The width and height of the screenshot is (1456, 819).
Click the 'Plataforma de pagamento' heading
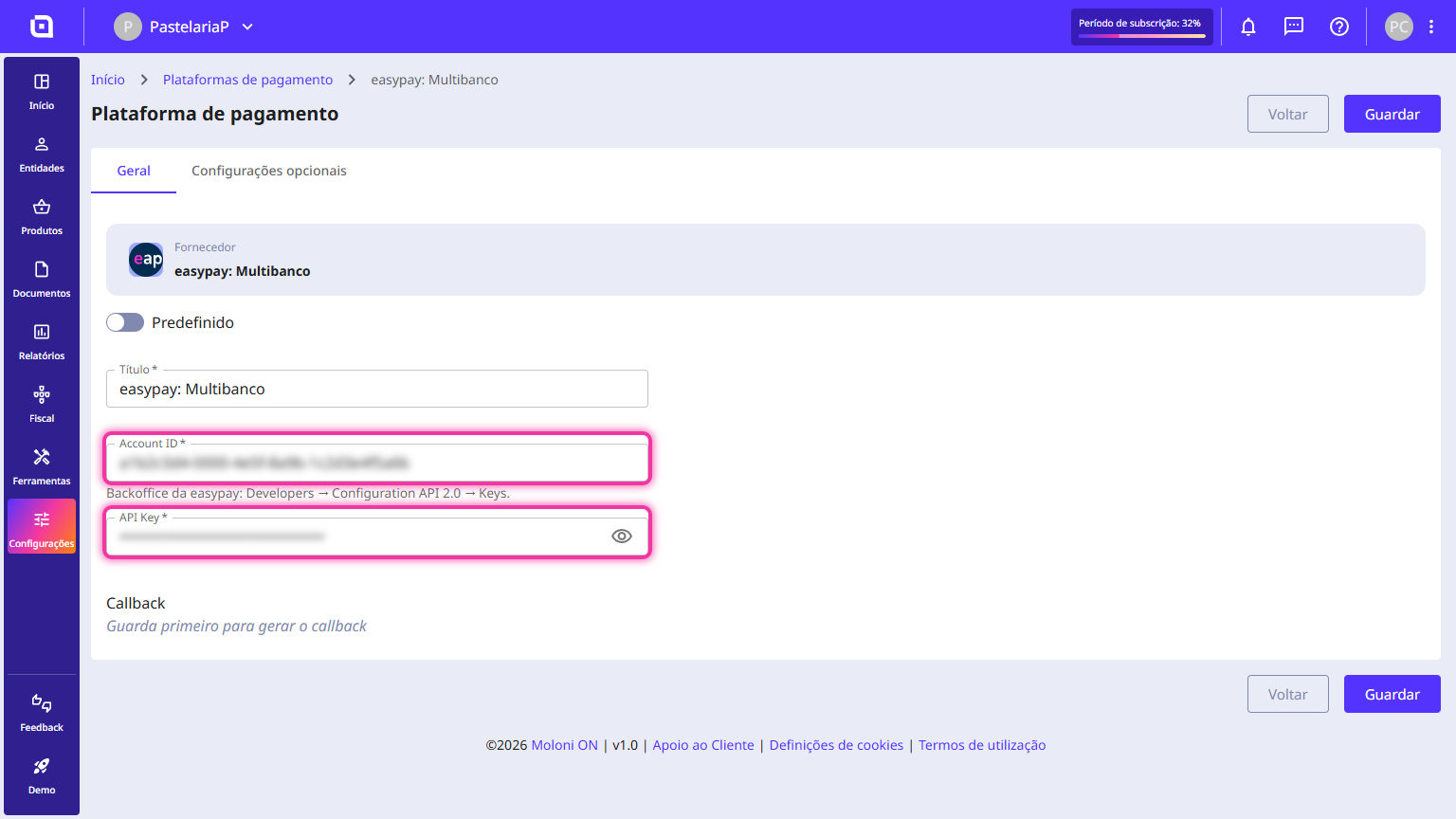click(x=214, y=114)
